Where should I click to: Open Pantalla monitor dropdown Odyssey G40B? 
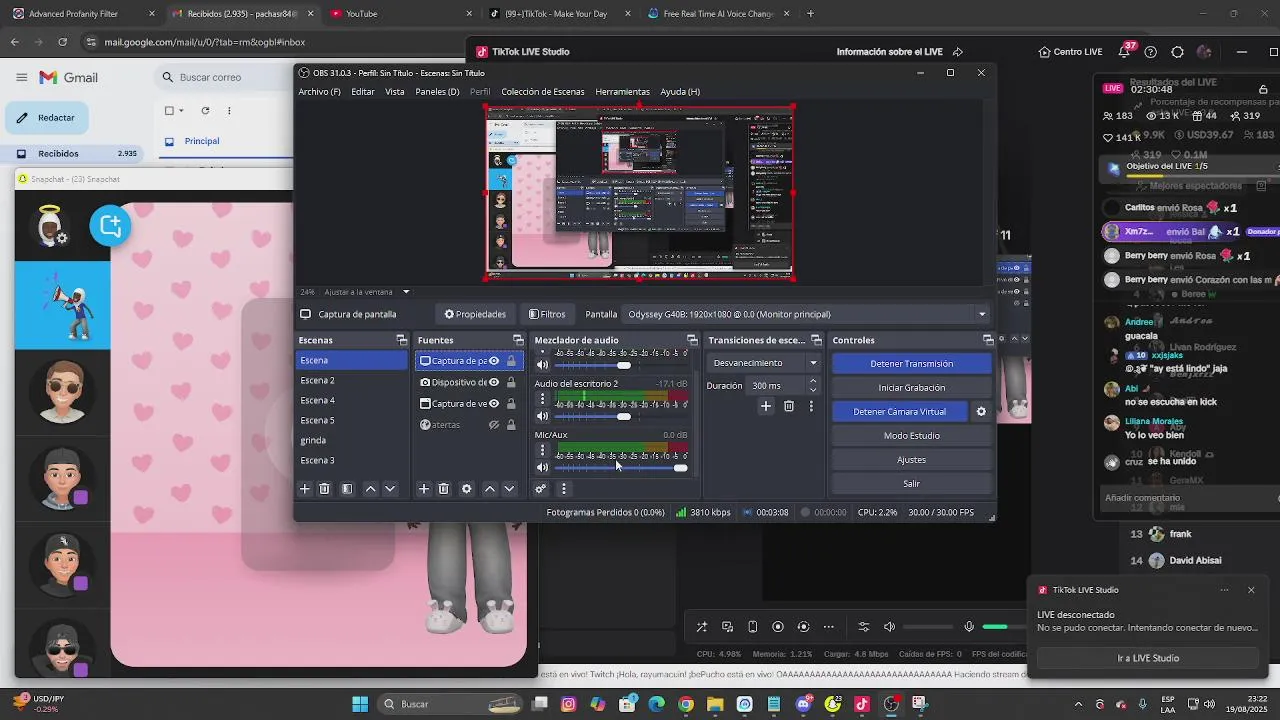tap(806, 314)
